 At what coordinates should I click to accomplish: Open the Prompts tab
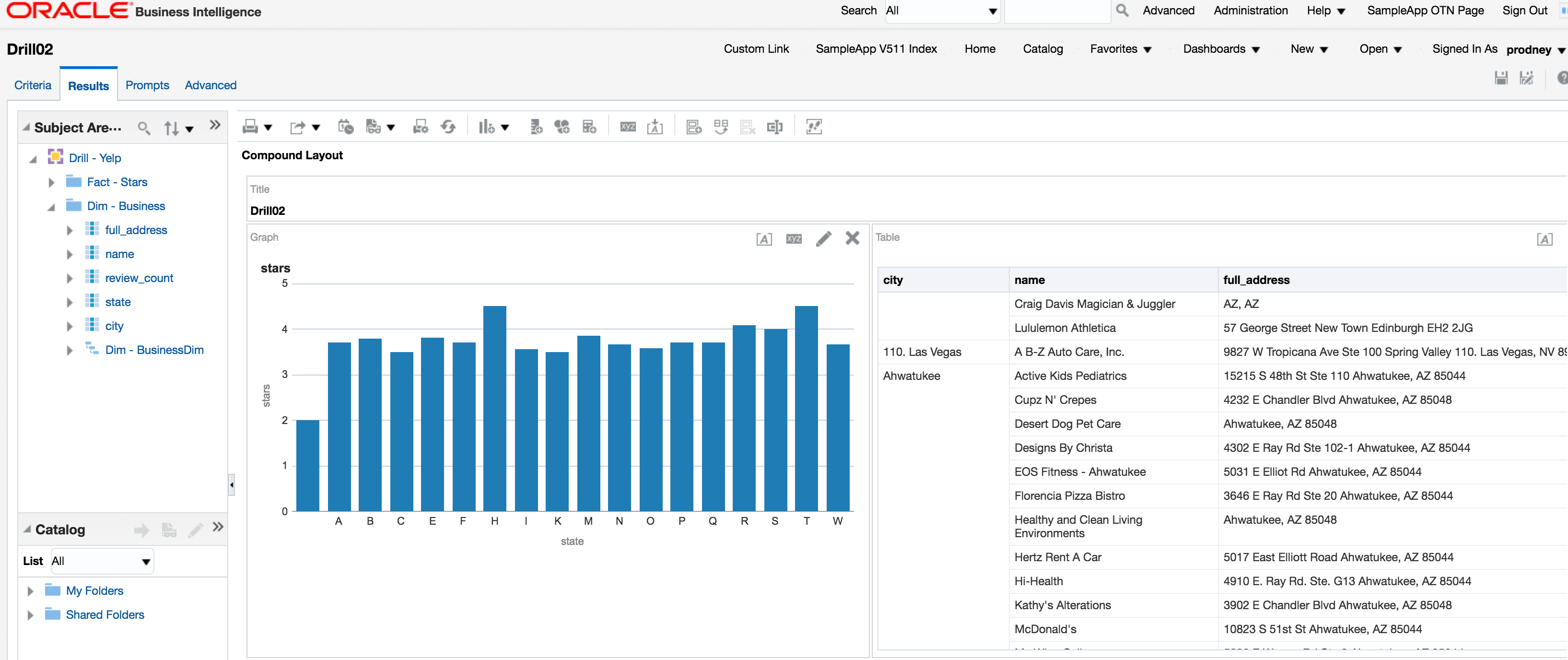[x=147, y=85]
